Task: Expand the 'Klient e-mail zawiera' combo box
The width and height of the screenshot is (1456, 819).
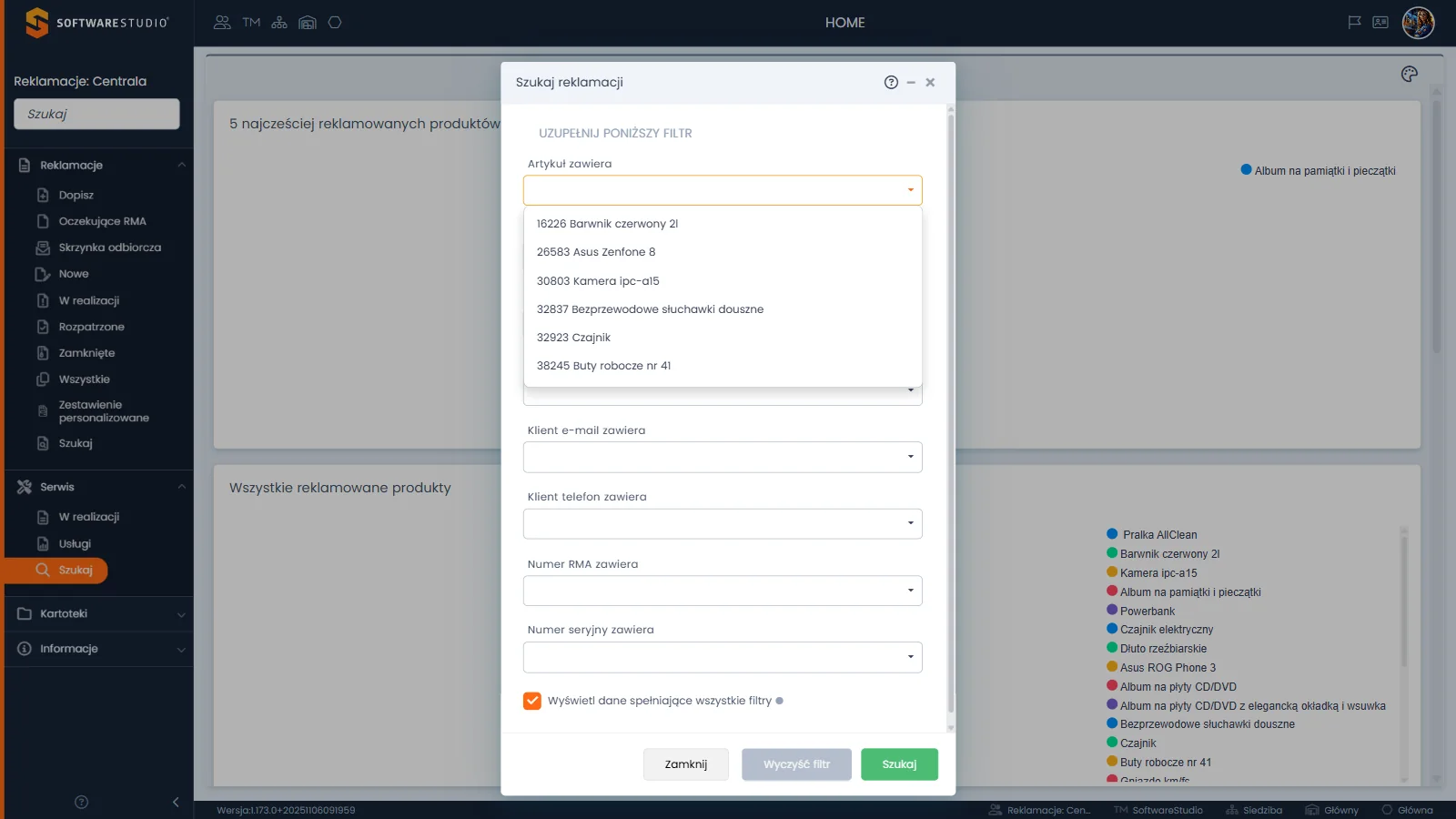Action: pos(723,457)
